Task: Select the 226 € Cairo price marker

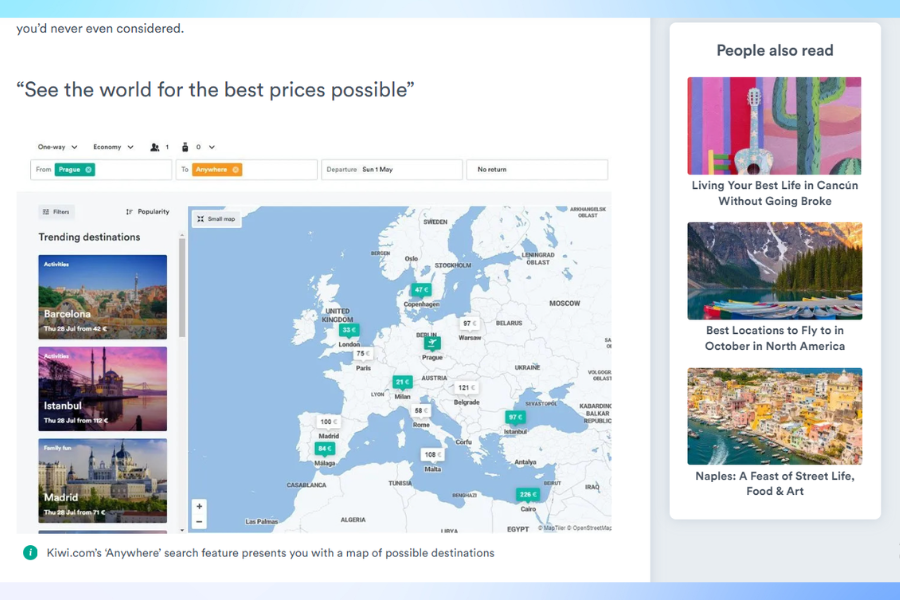Action: (527, 494)
